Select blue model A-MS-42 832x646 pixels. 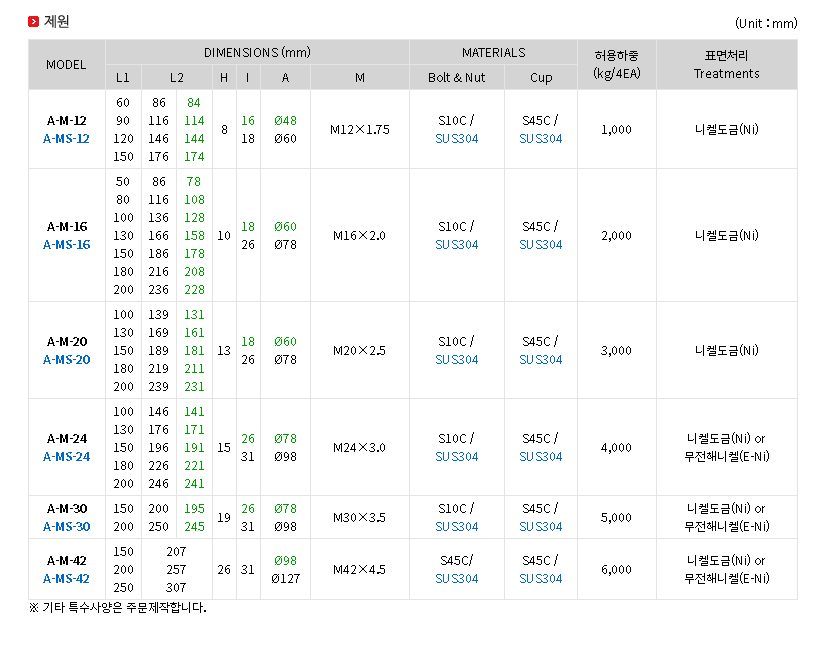pyautogui.click(x=66, y=579)
